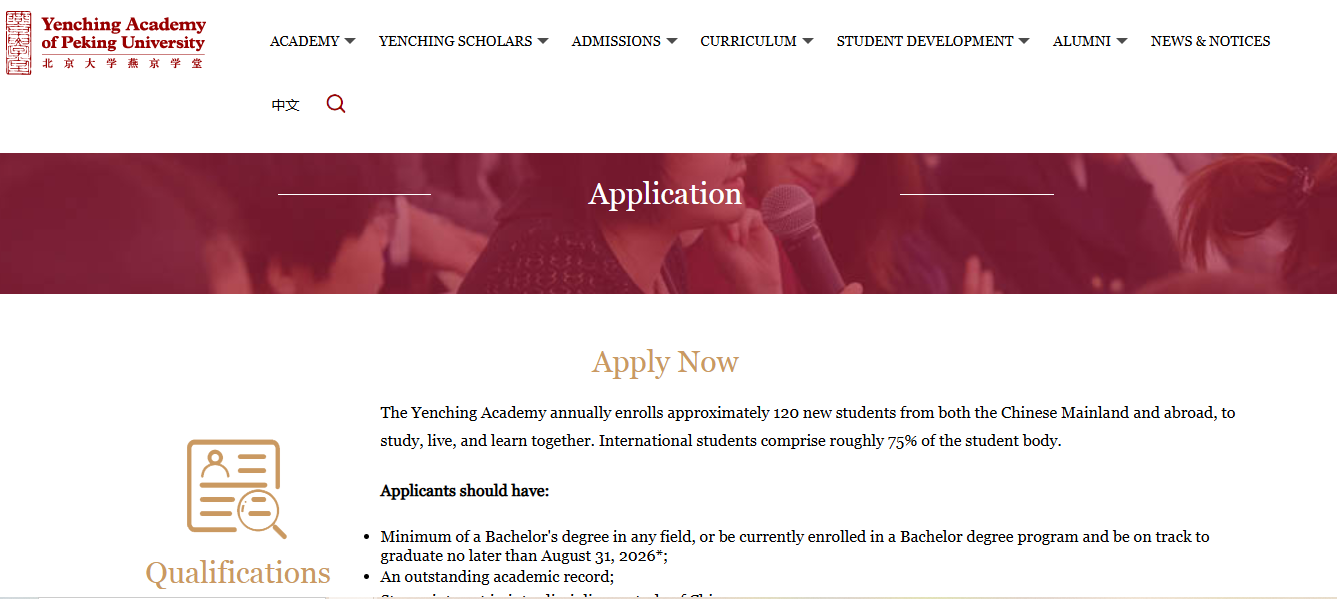The image size is (1337, 599).
Task: Click the Qualifications document icon
Action: tap(236, 488)
